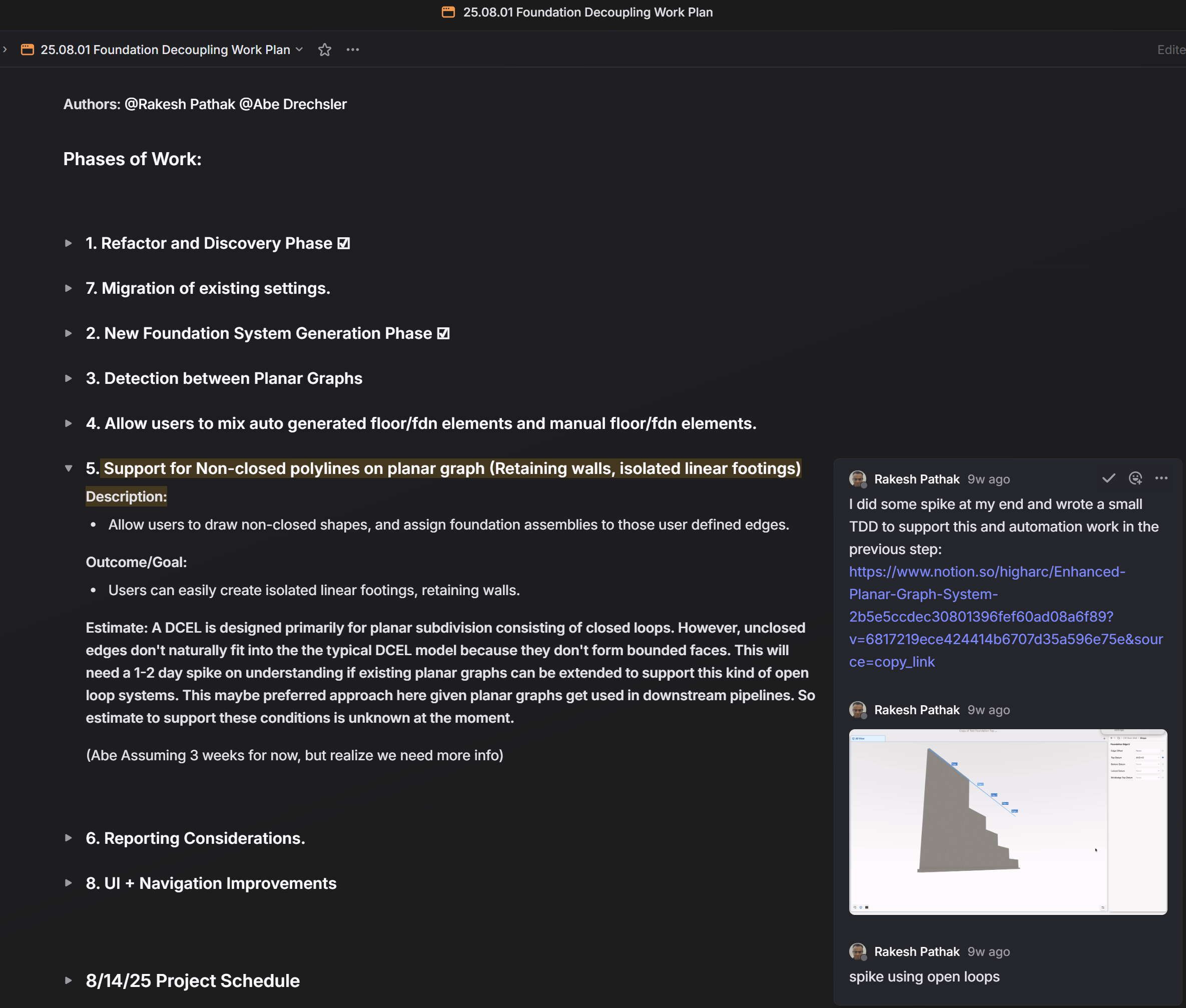The image size is (1186, 1008).
Task: Add emoji reaction to comment
Action: click(x=1135, y=478)
